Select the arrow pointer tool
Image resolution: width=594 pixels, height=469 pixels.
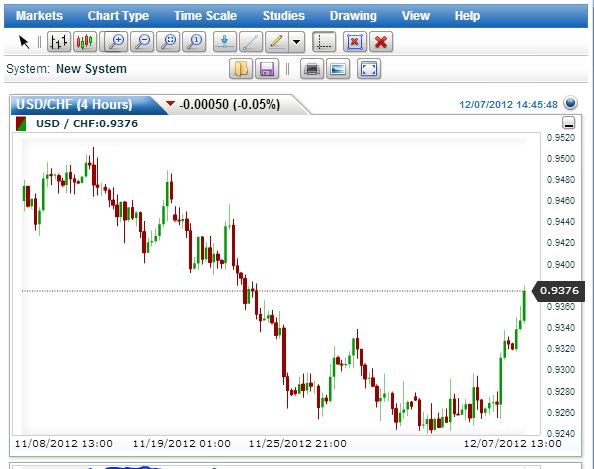coord(24,42)
